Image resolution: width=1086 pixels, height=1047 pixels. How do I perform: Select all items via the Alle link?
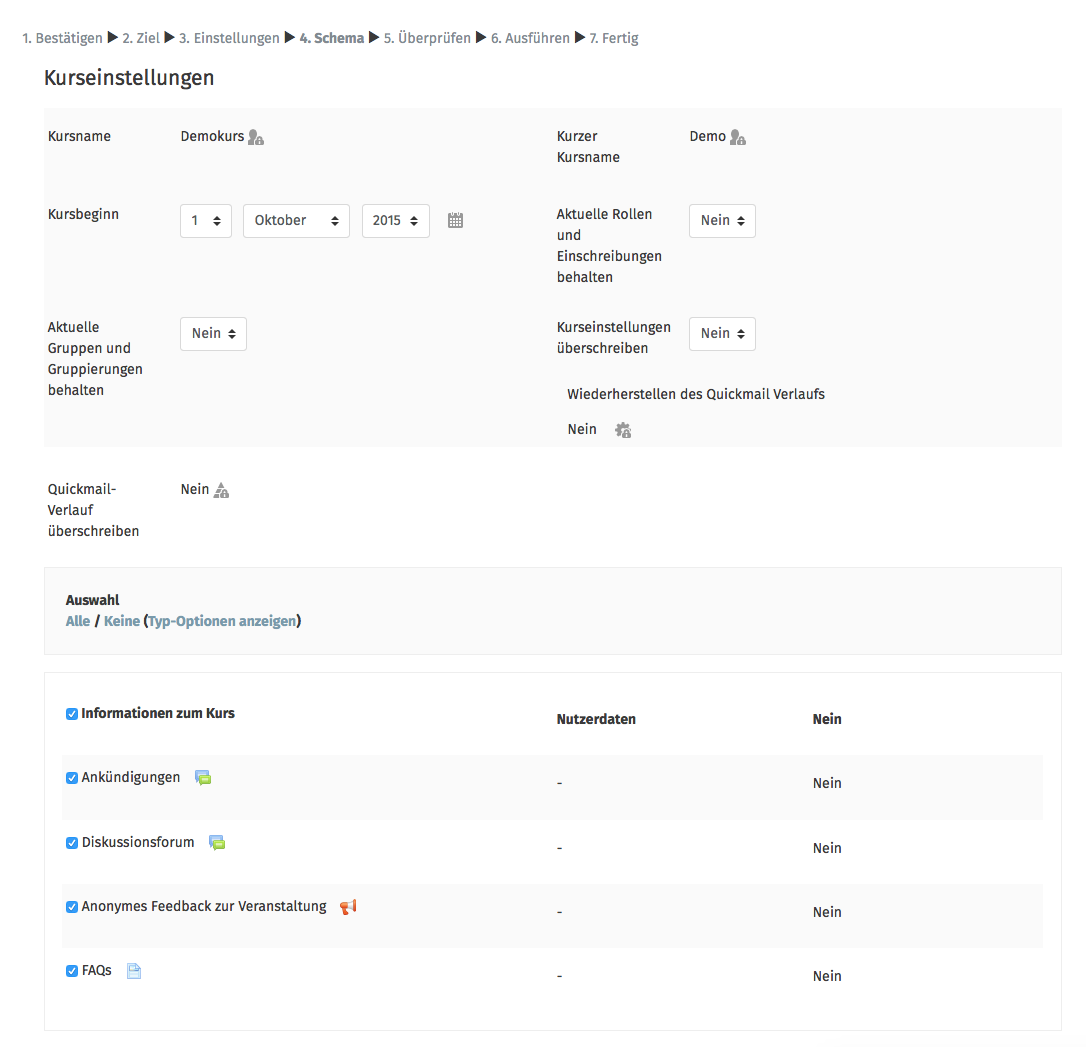(78, 621)
